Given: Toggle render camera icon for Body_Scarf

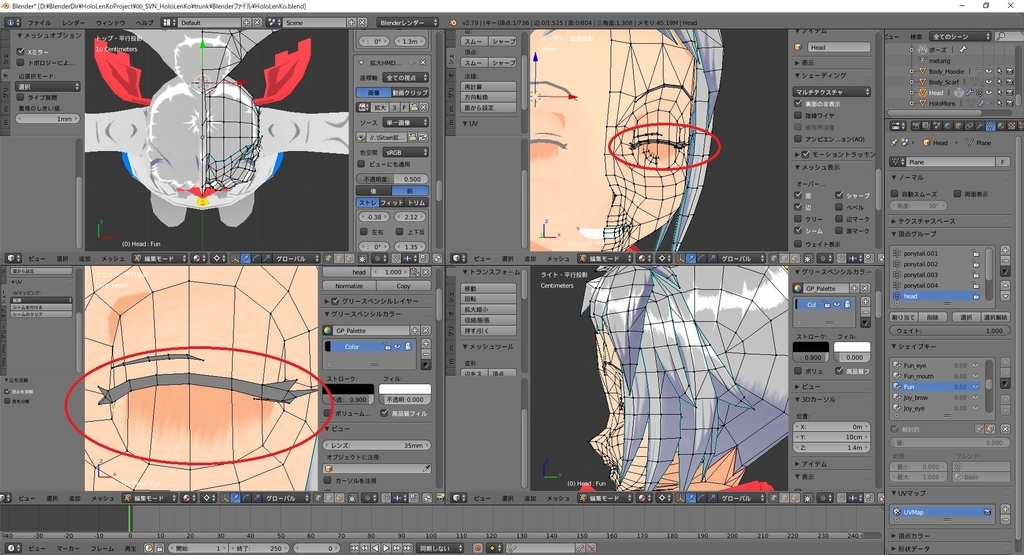Looking at the screenshot, I should pyautogui.click(x=1010, y=82).
